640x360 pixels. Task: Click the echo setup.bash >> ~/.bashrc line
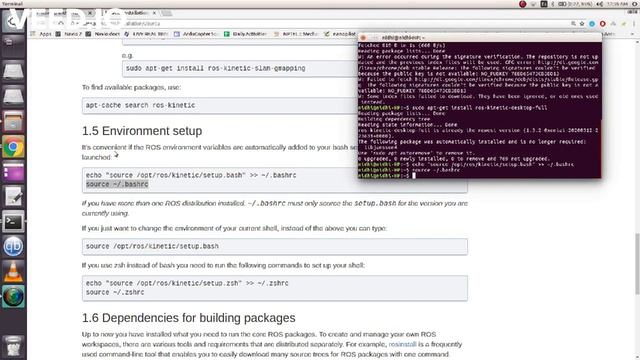[191, 175]
